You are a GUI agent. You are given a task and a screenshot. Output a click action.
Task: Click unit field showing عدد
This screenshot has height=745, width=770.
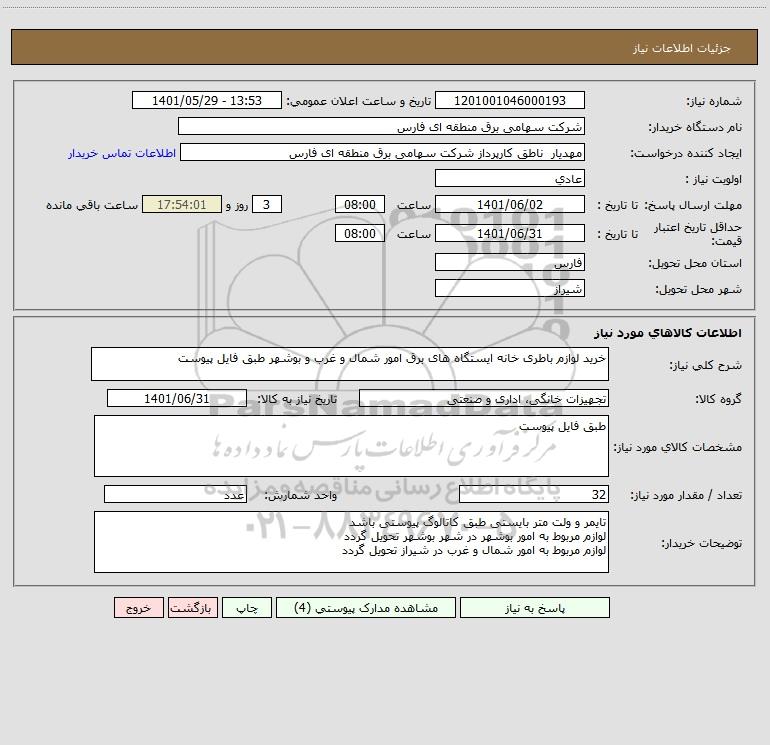(x=175, y=494)
